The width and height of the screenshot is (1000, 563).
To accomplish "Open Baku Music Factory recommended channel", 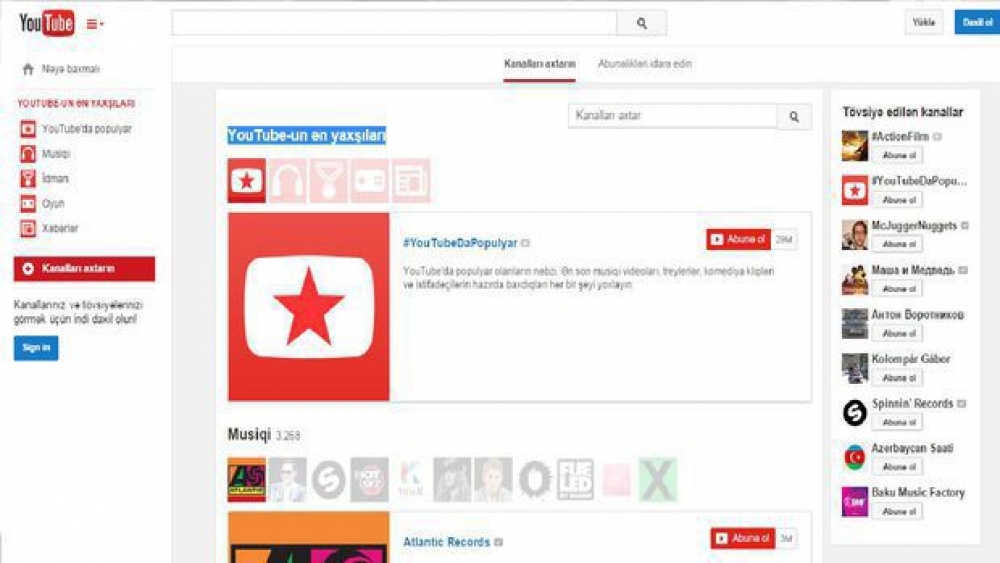I will [918, 493].
